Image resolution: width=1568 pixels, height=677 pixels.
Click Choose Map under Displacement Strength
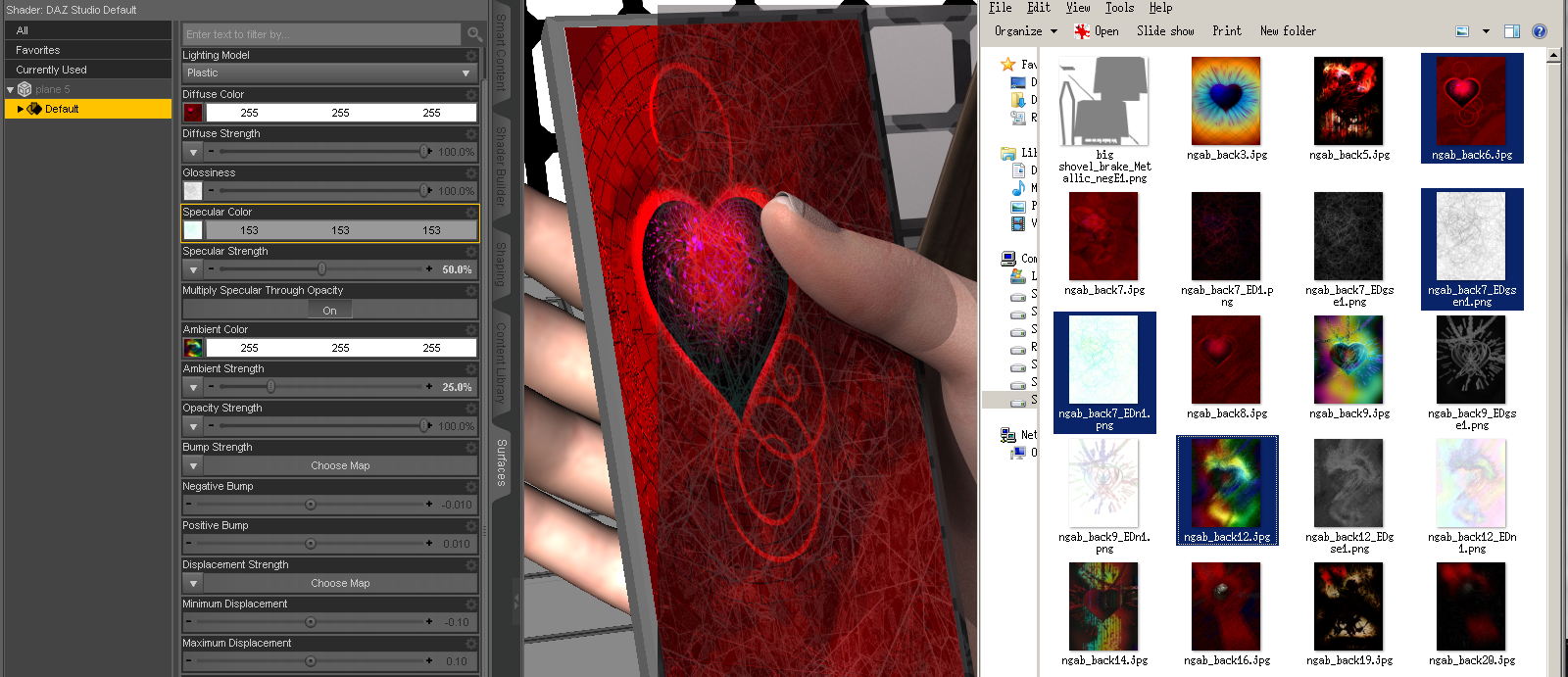(340, 583)
